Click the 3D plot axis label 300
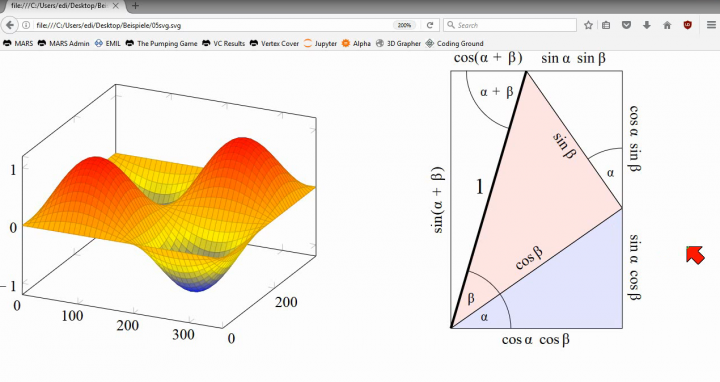720x382 pixels. (x=183, y=335)
